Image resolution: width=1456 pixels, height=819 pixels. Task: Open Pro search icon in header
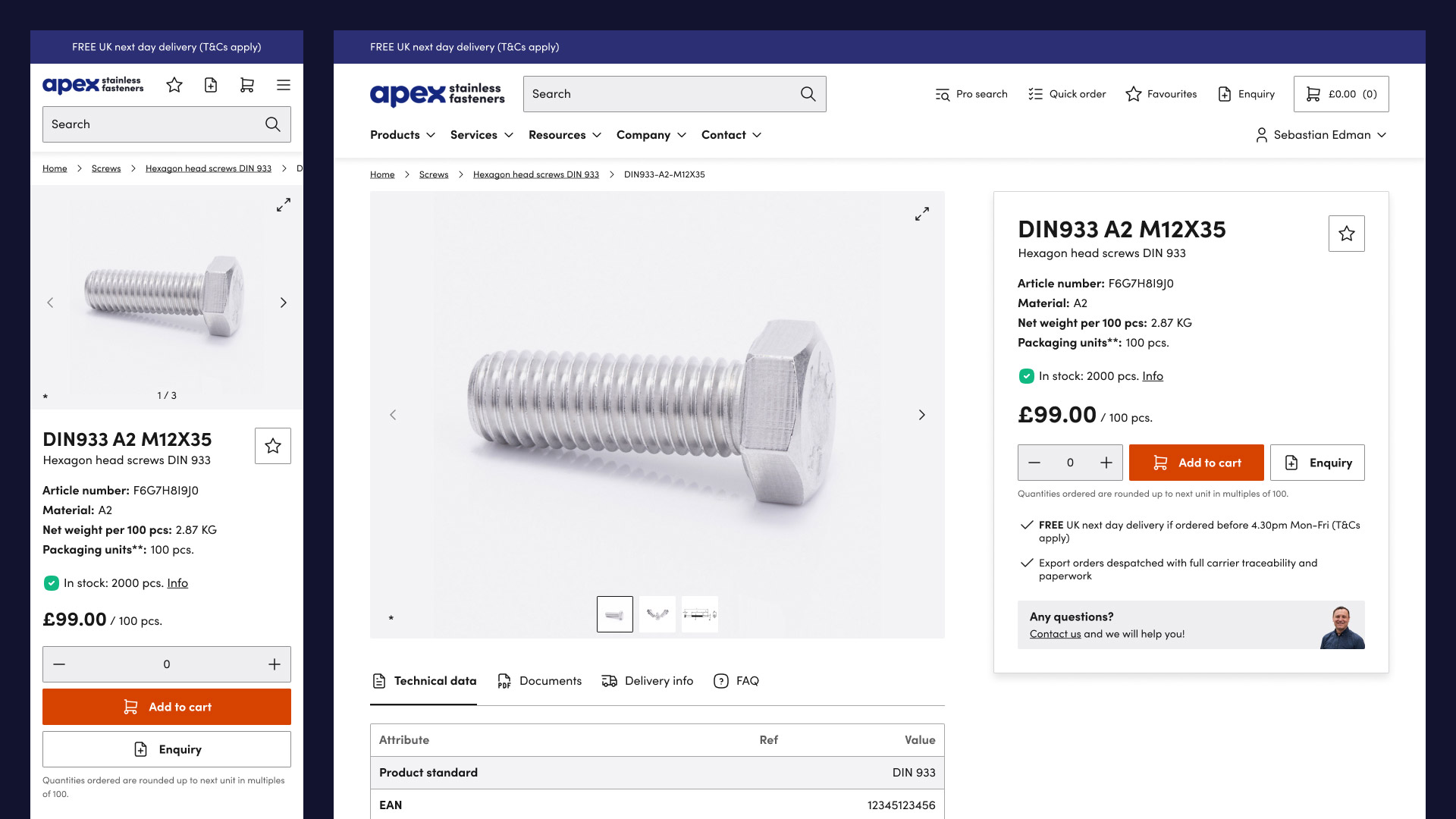[x=943, y=94]
